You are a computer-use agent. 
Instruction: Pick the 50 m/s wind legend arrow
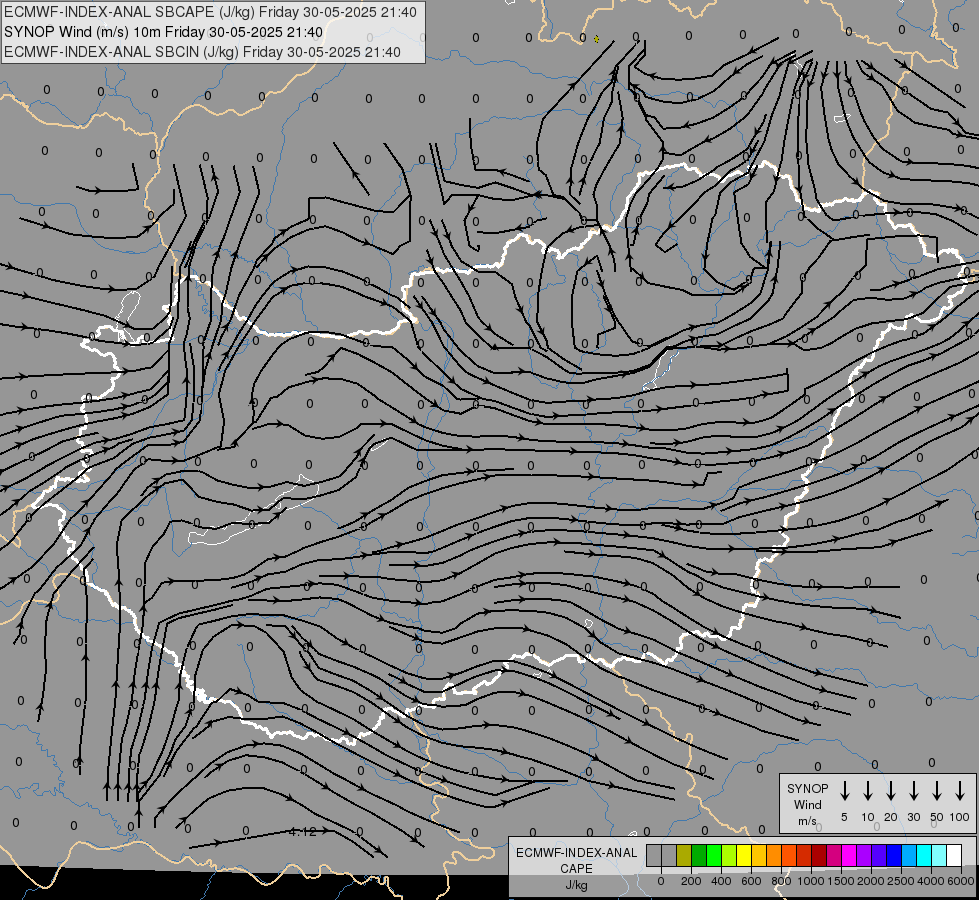(937, 791)
